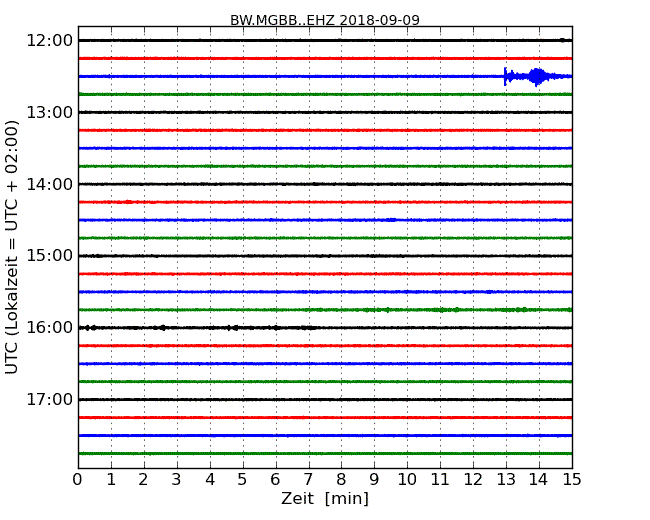Click the sharp onset spike of the blue event
This screenshot has height=520, width=650.
point(505,77)
